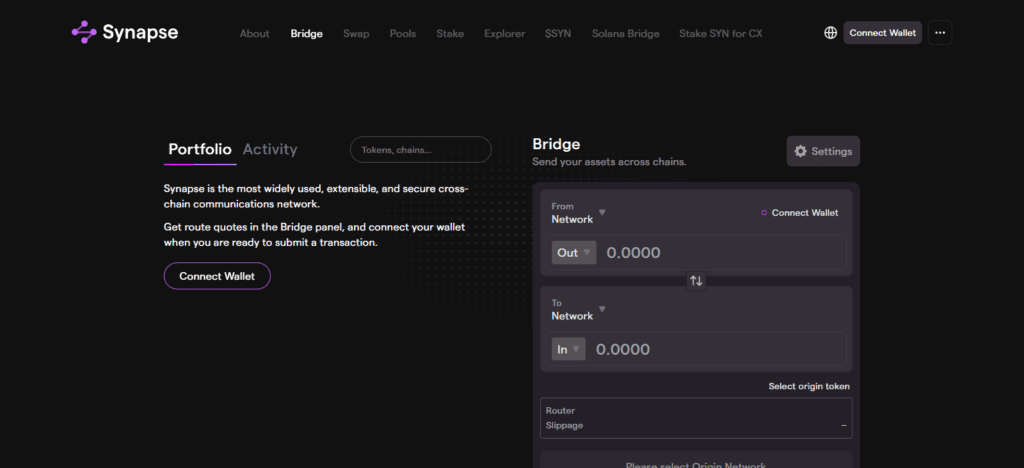
Task: Open bridge Settings with gear icon
Action: 823,151
